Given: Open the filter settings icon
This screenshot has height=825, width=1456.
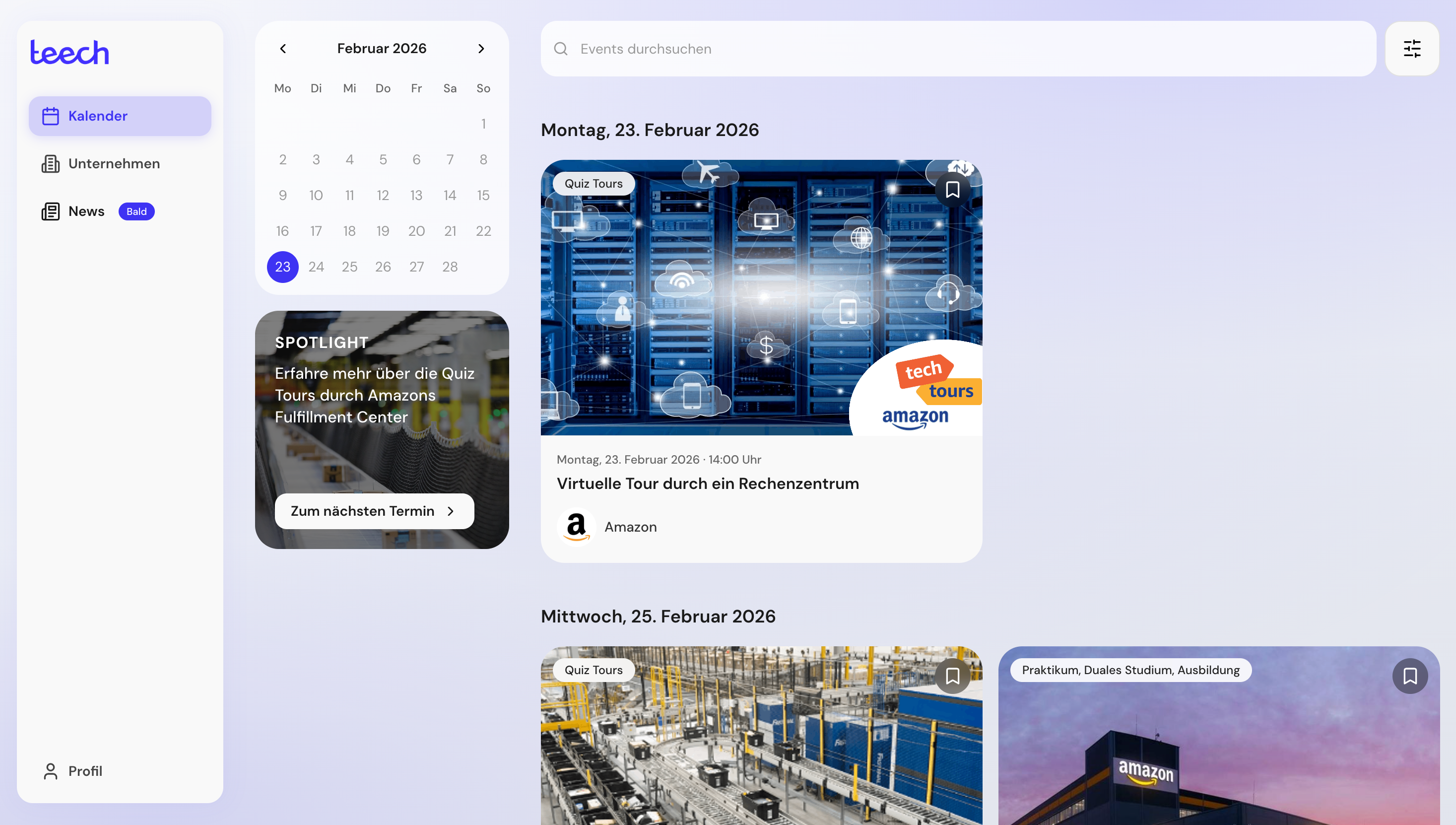Looking at the screenshot, I should tap(1411, 49).
